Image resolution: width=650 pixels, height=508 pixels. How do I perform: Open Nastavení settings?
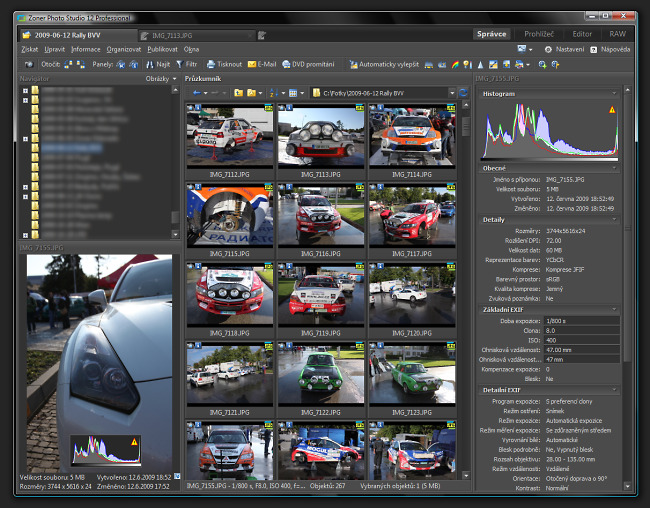[x=564, y=49]
